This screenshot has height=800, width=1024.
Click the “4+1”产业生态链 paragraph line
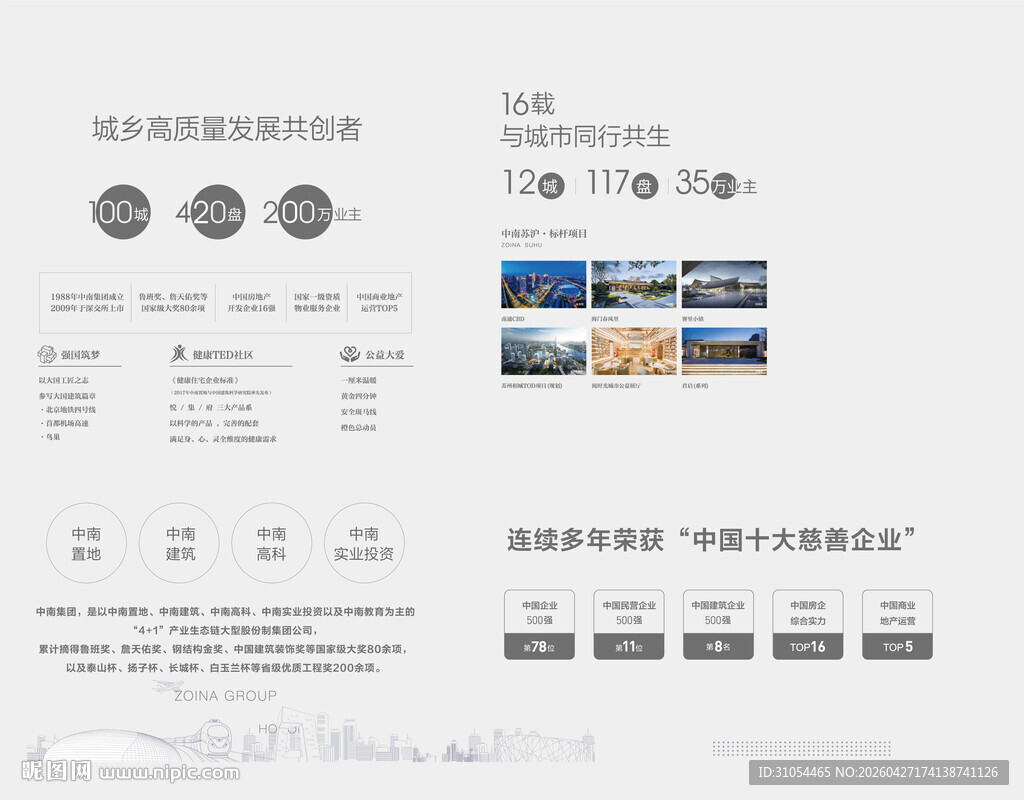point(225,630)
